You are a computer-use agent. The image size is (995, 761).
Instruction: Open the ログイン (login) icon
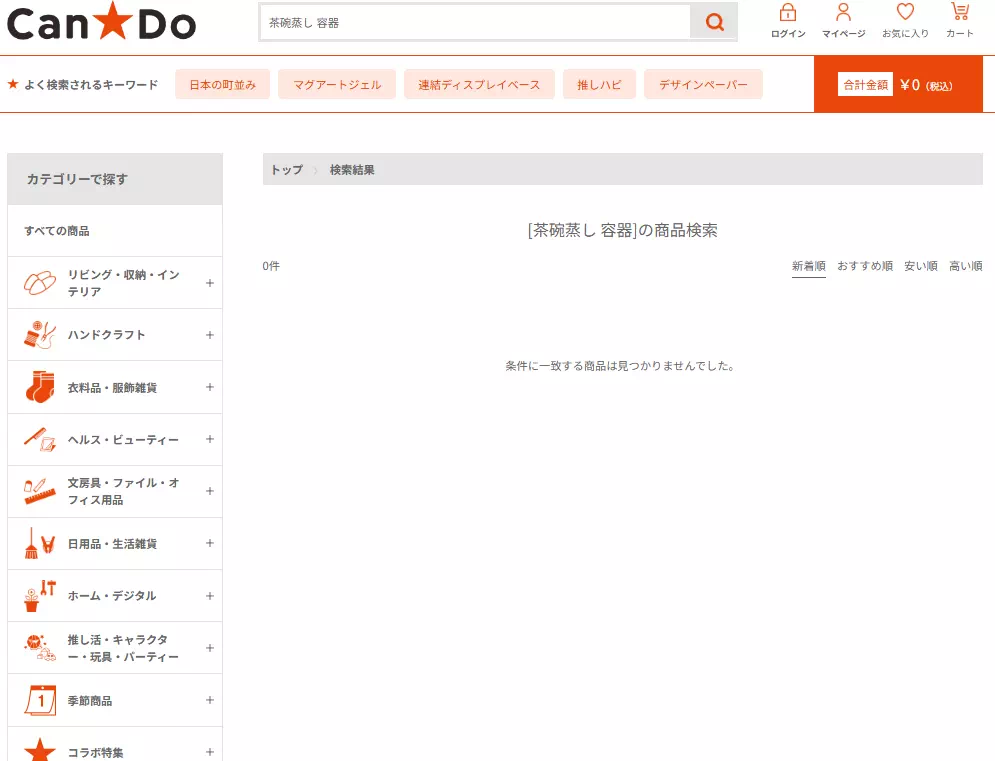coord(787,14)
